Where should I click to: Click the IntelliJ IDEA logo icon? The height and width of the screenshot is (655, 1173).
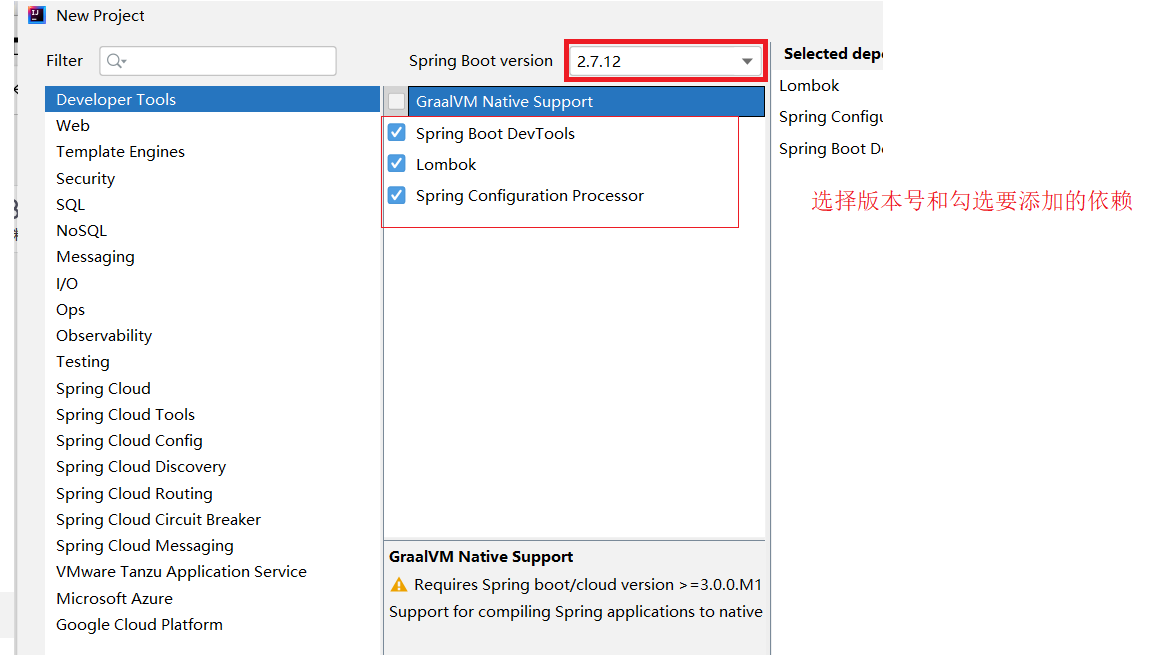(x=35, y=15)
